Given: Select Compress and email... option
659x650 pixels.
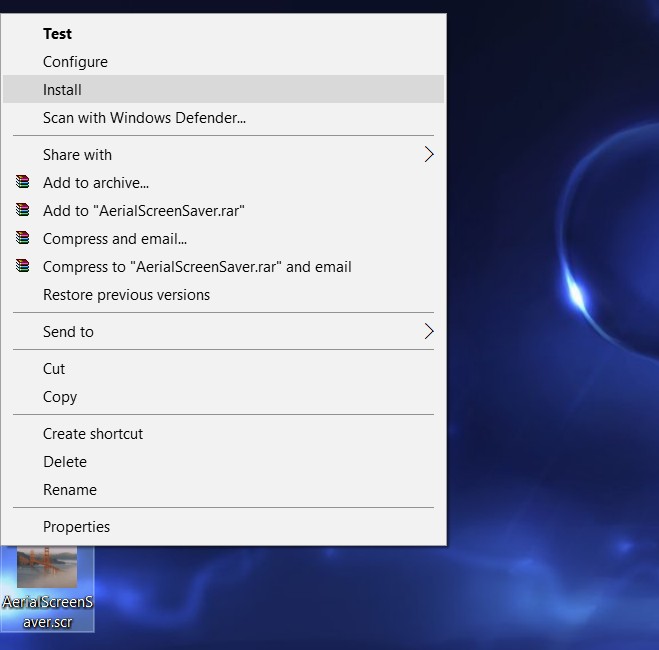Looking at the screenshot, I should click(224, 239).
